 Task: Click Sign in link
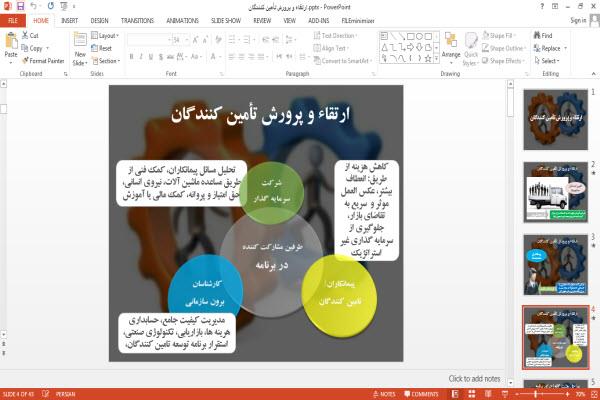(578, 20)
